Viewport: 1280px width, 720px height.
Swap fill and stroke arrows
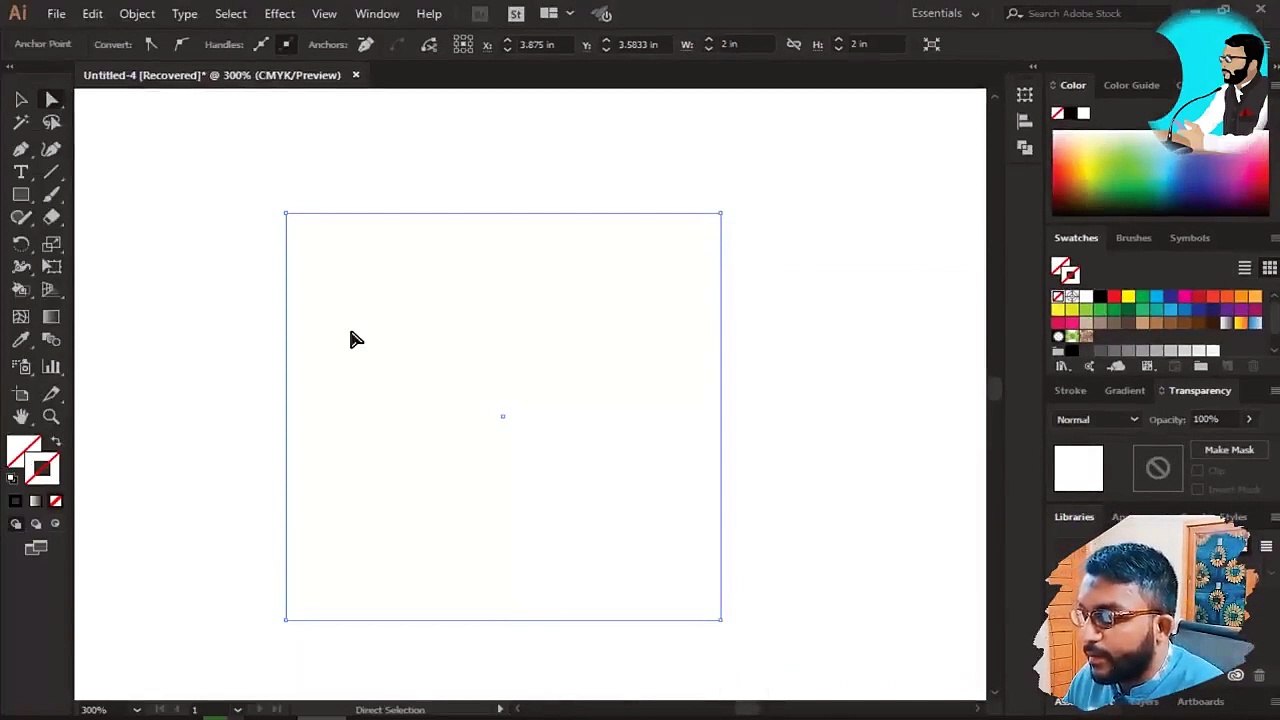(x=56, y=441)
